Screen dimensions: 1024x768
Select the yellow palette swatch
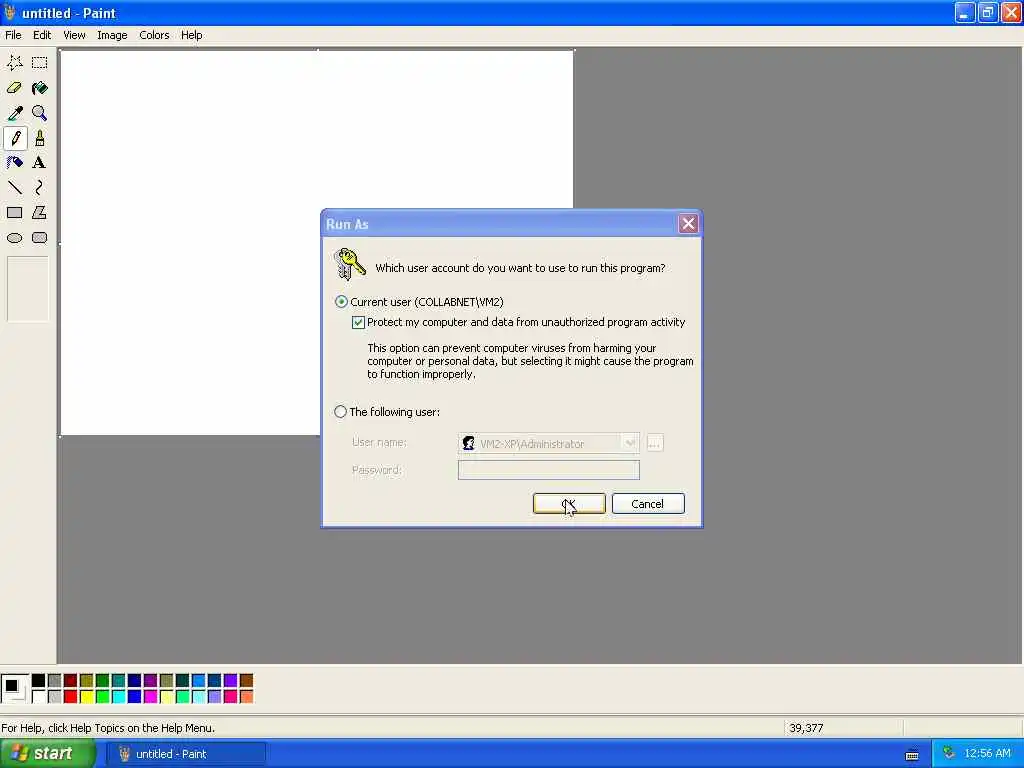tap(87, 697)
